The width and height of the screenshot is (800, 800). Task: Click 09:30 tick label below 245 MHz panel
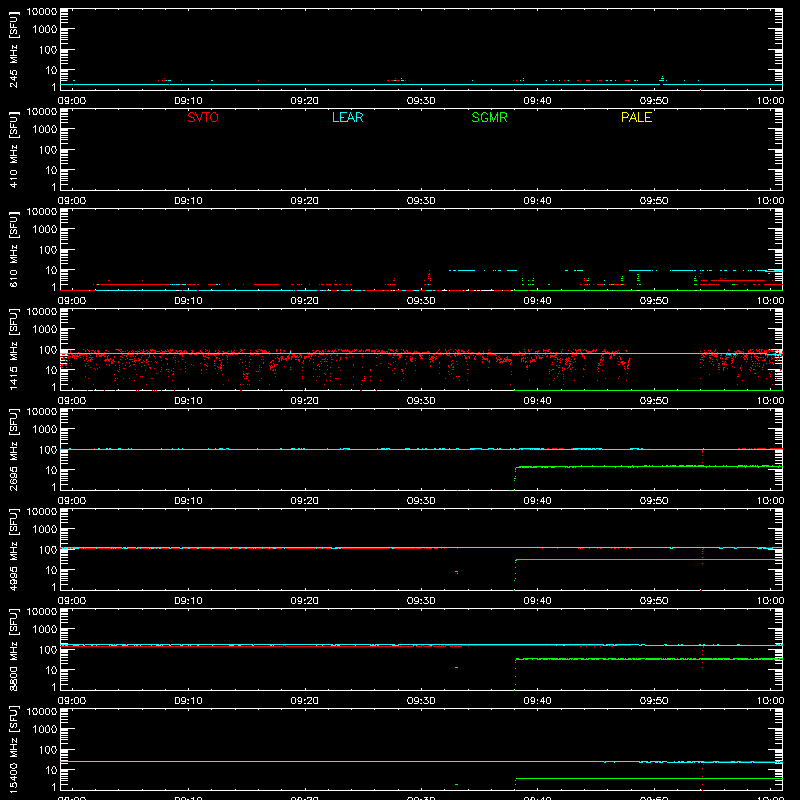(421, 101)
